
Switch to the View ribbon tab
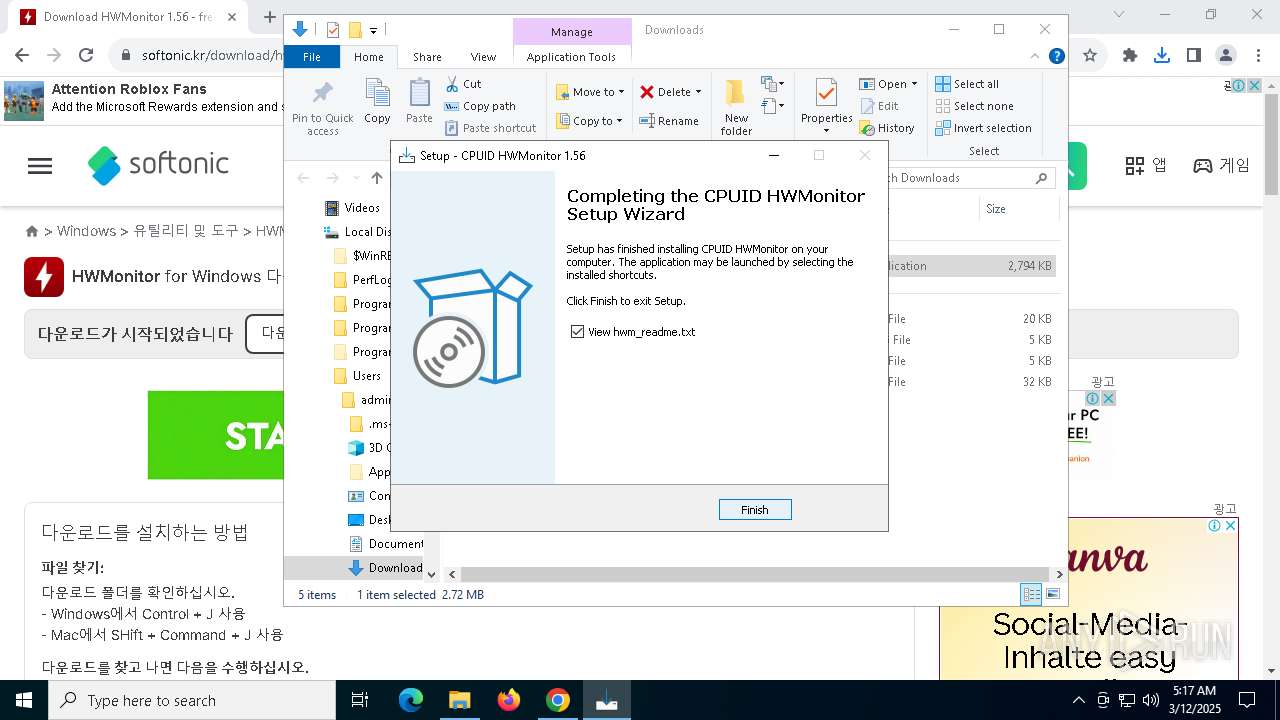[x=483, y=57]
